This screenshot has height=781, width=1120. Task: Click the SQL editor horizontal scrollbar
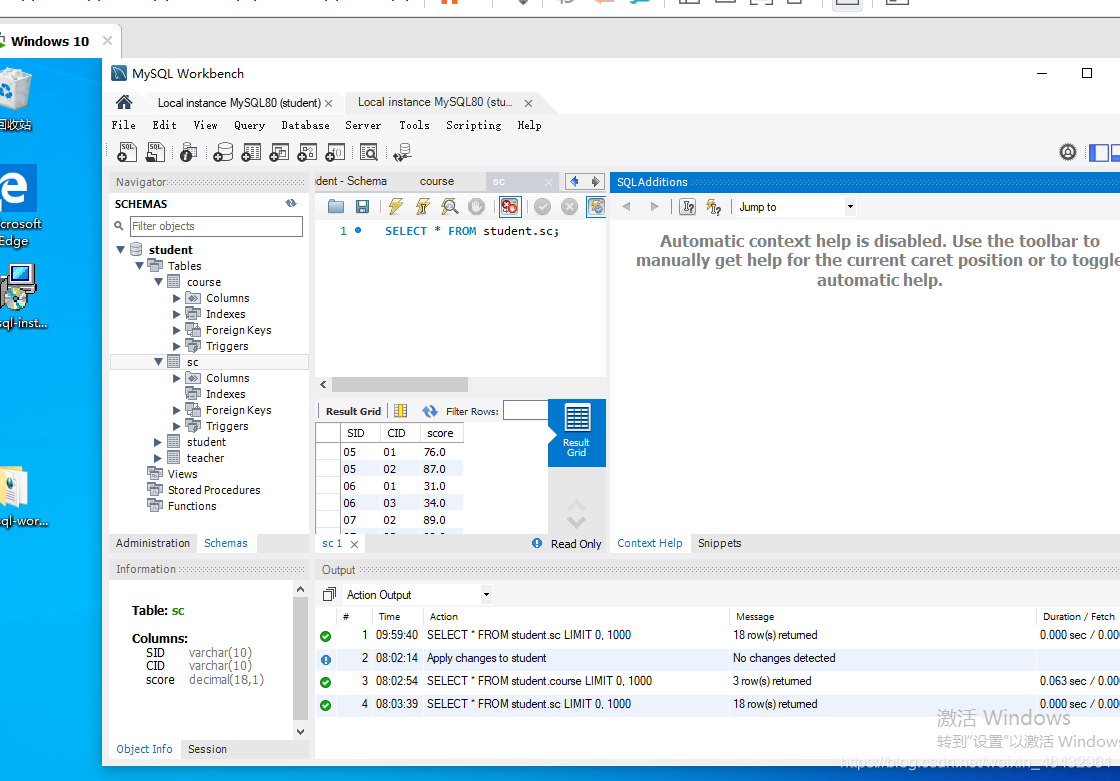pyautogui.click(x=399, y=384)
